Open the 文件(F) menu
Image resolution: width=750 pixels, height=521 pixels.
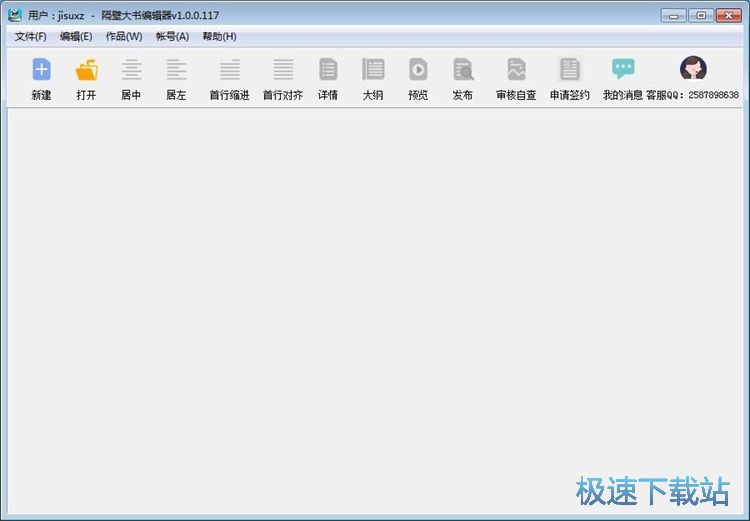point(31,36)
